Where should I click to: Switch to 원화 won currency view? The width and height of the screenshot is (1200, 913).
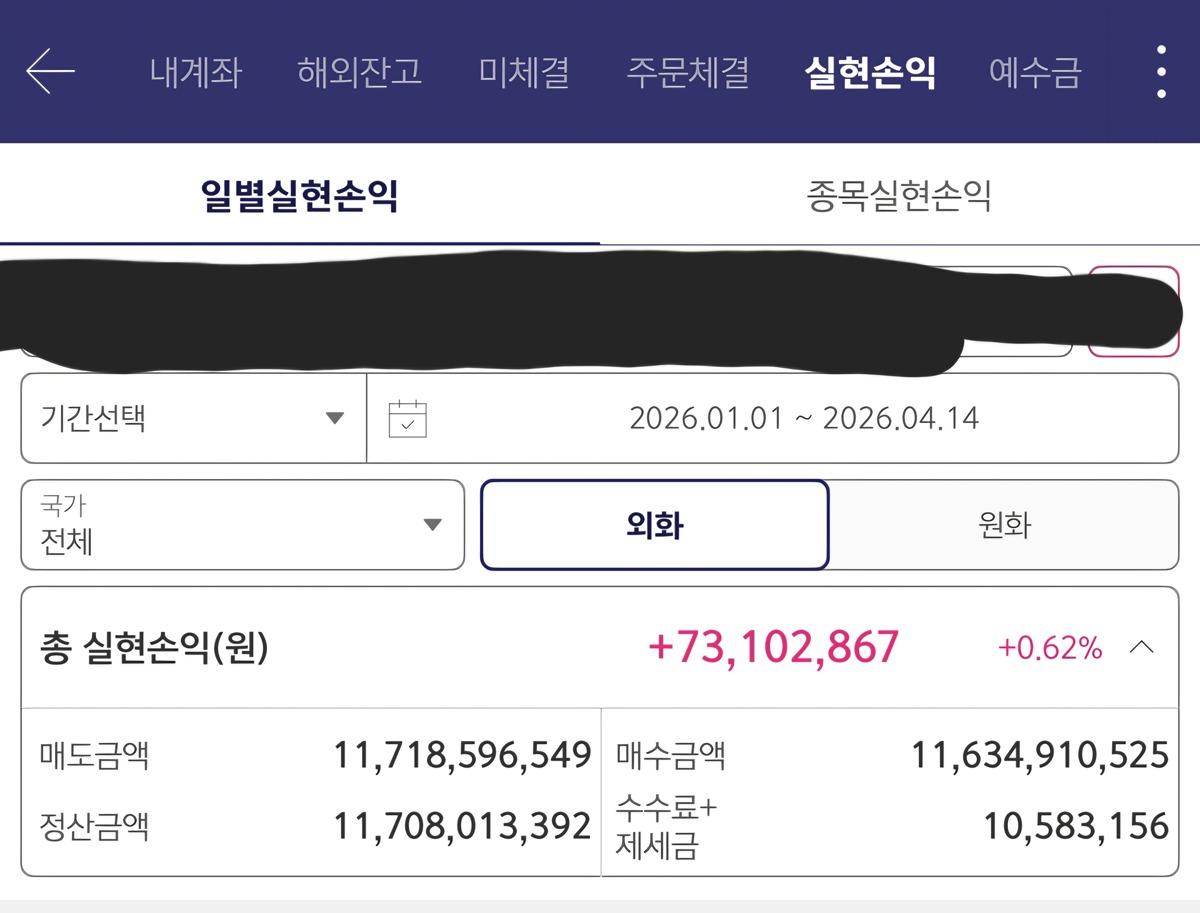(1004, 525)
